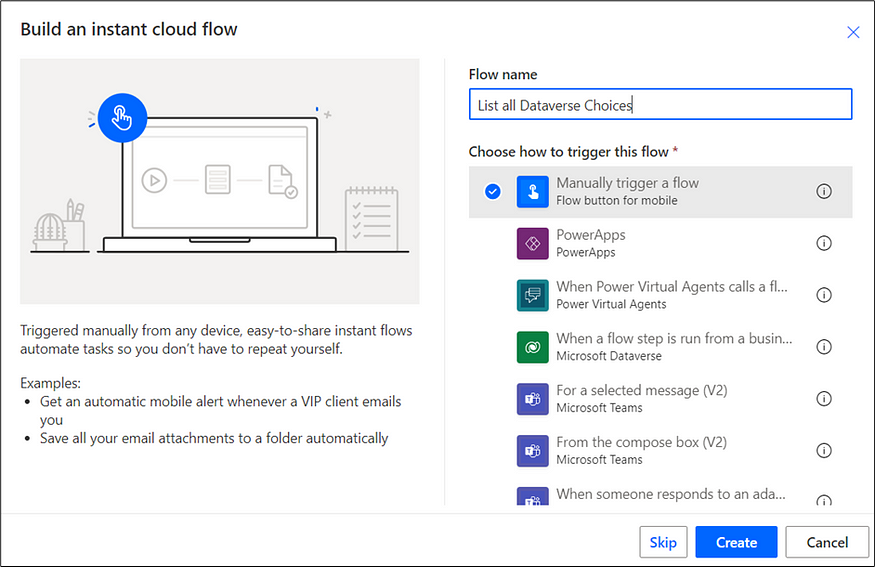The height and width of the screenshot is (567, 875).
Task: Click the Manually trigger a flow icon
Action: click(x=532, y=191)
